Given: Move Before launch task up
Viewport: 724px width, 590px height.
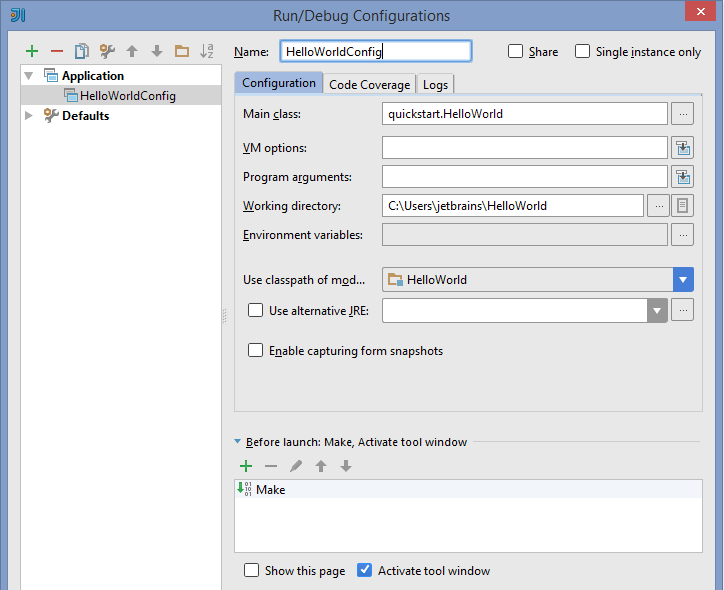Looking at the screenshot, I should [321, 466].
